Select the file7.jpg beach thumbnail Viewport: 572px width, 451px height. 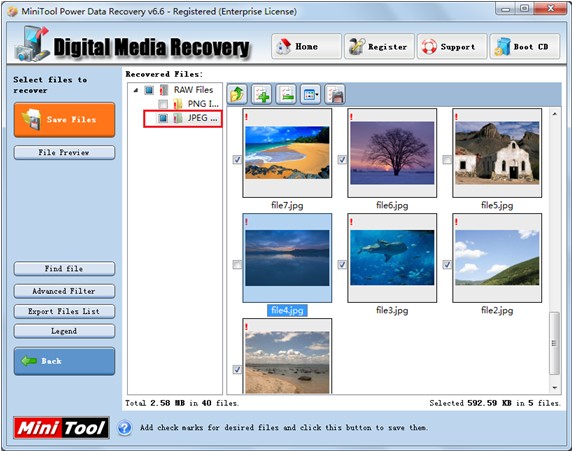pyautogui.click(x=287, y=153)
